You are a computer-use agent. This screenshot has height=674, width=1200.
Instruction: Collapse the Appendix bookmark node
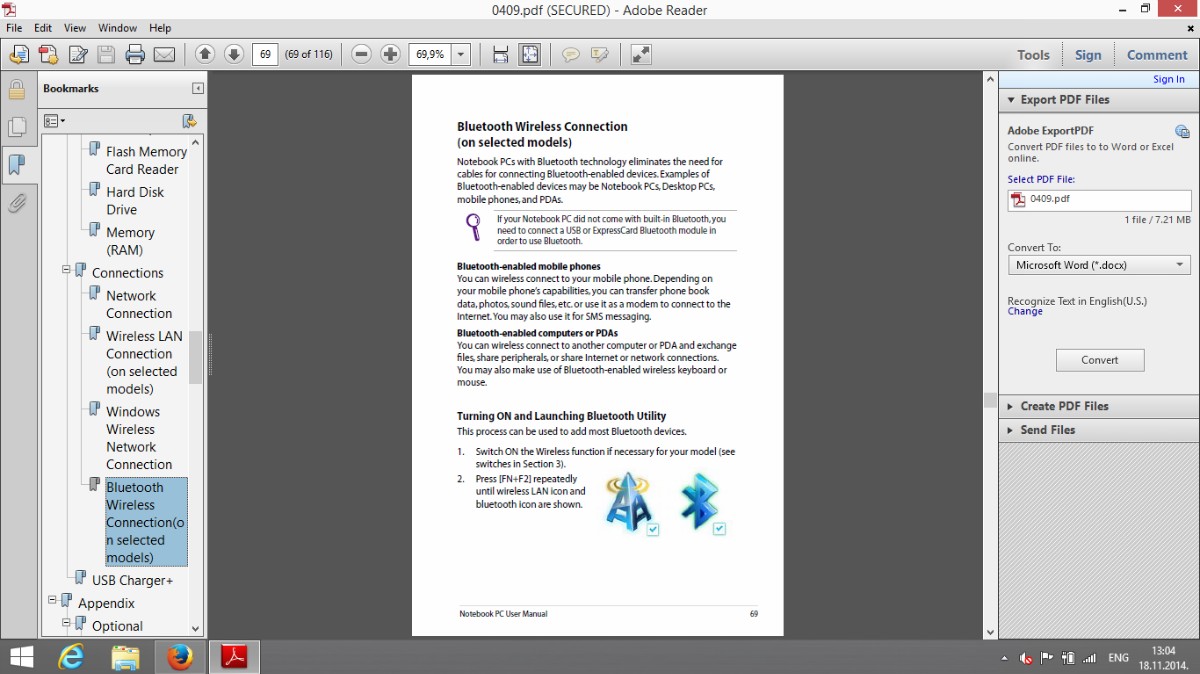point(53,600)
